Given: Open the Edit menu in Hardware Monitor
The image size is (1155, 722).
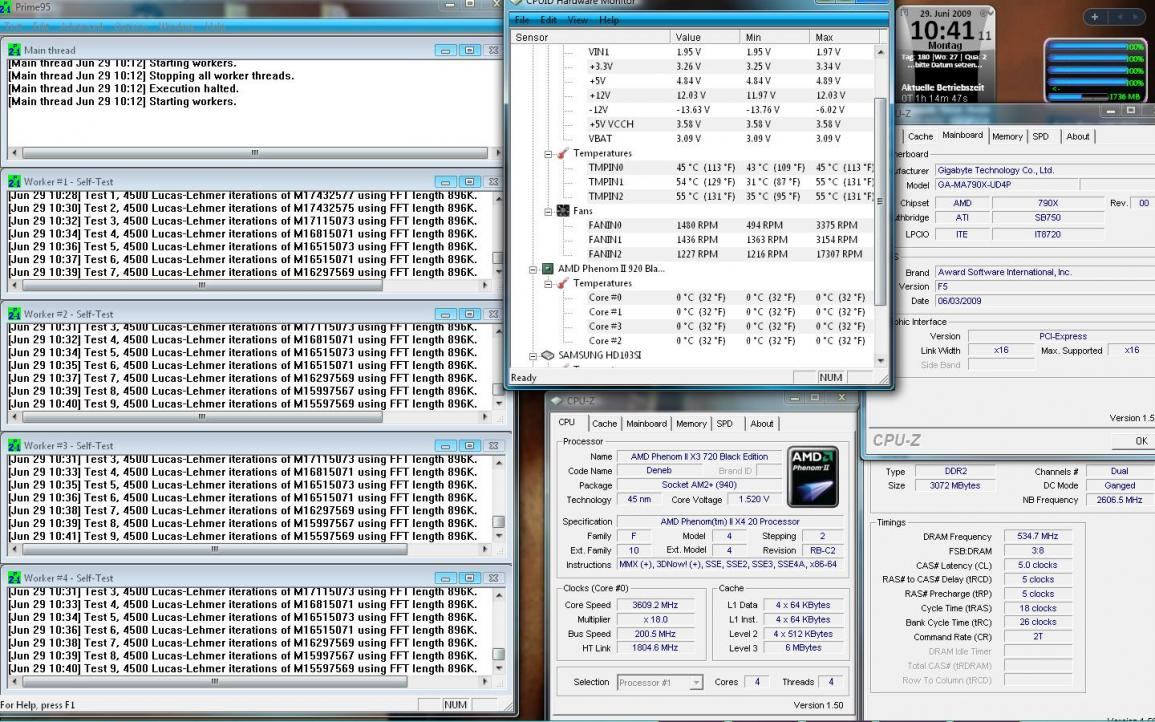Looking at the screenshot, I should point(549,20).
